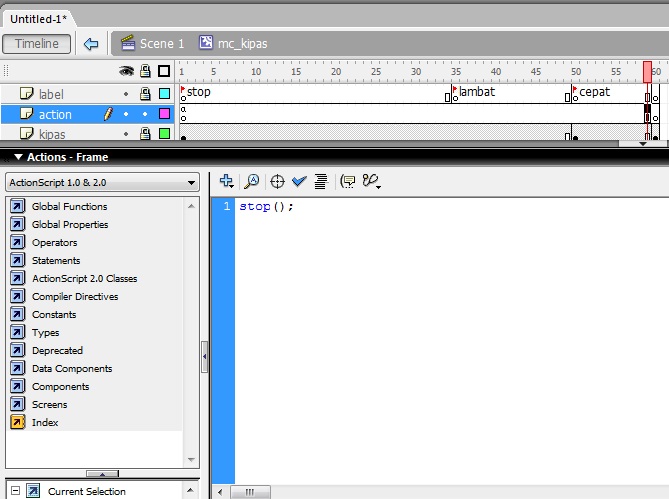Click the pencil icon on the action layer
The image size is (669, 499).
click(x=108, y=114)
